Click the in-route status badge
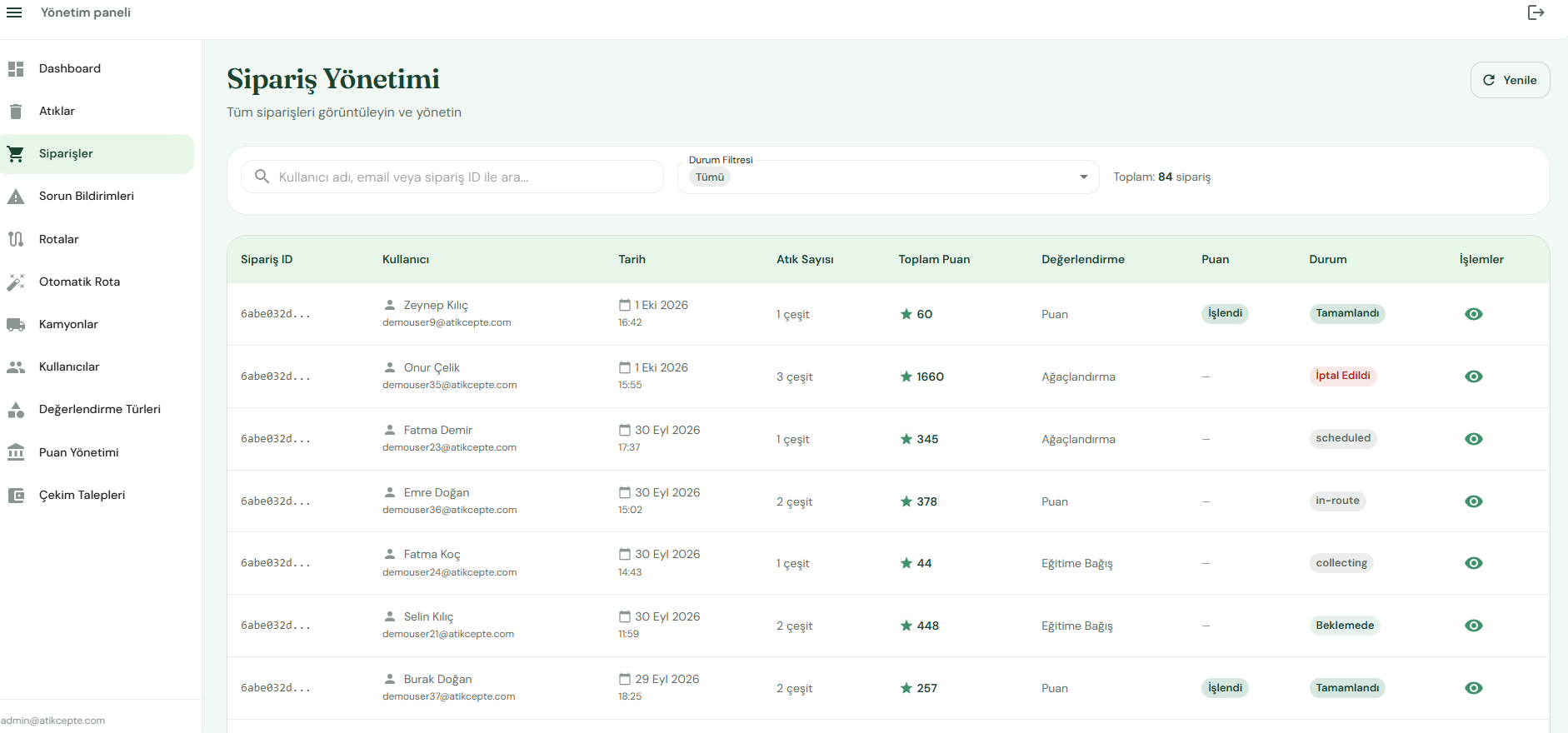This screenshot has height=733, width=1568. click(x=1337, y=501)
